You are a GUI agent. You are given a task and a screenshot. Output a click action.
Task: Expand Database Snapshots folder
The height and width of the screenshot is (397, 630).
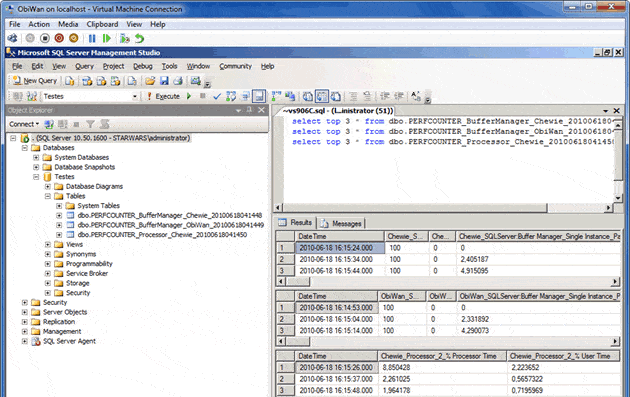(36, 167)
